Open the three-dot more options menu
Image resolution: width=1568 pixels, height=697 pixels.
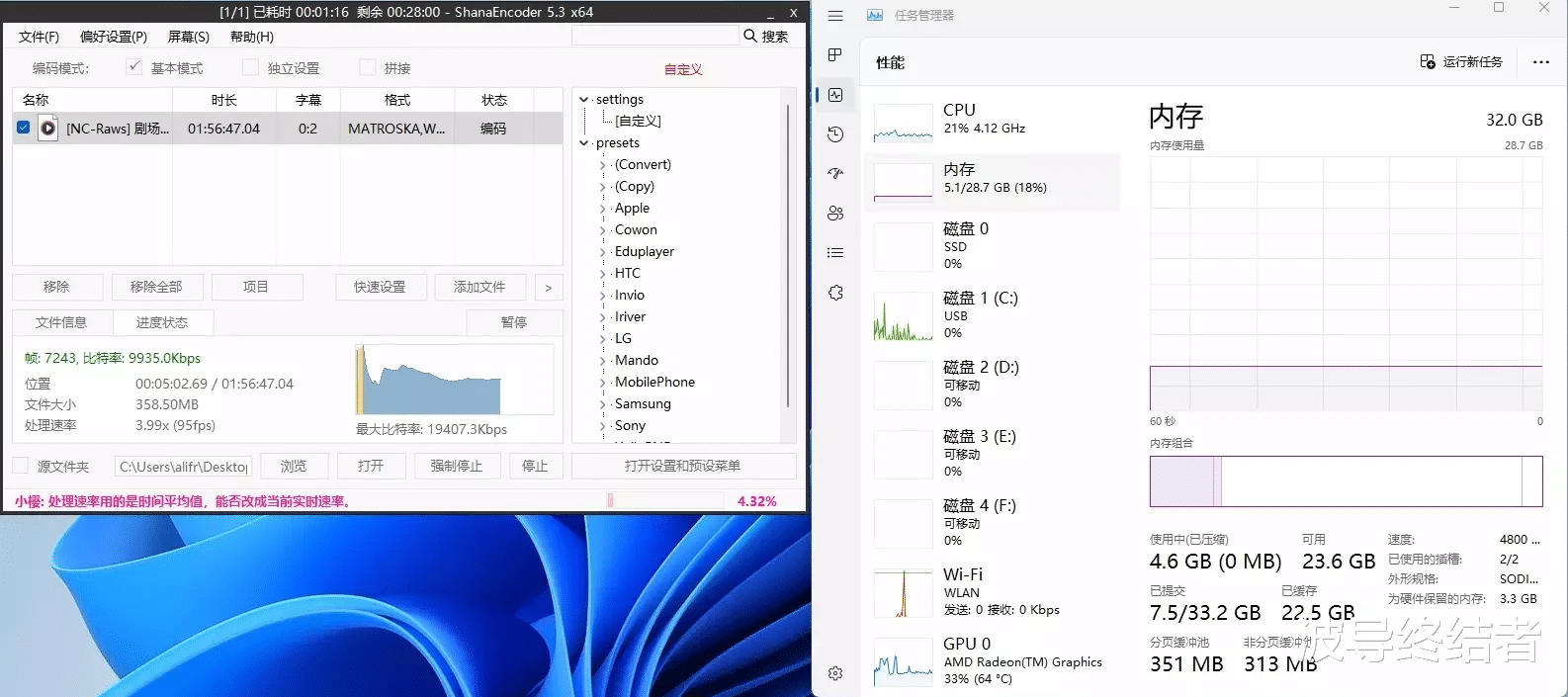pyautogui.click(x=1540, y=61)
